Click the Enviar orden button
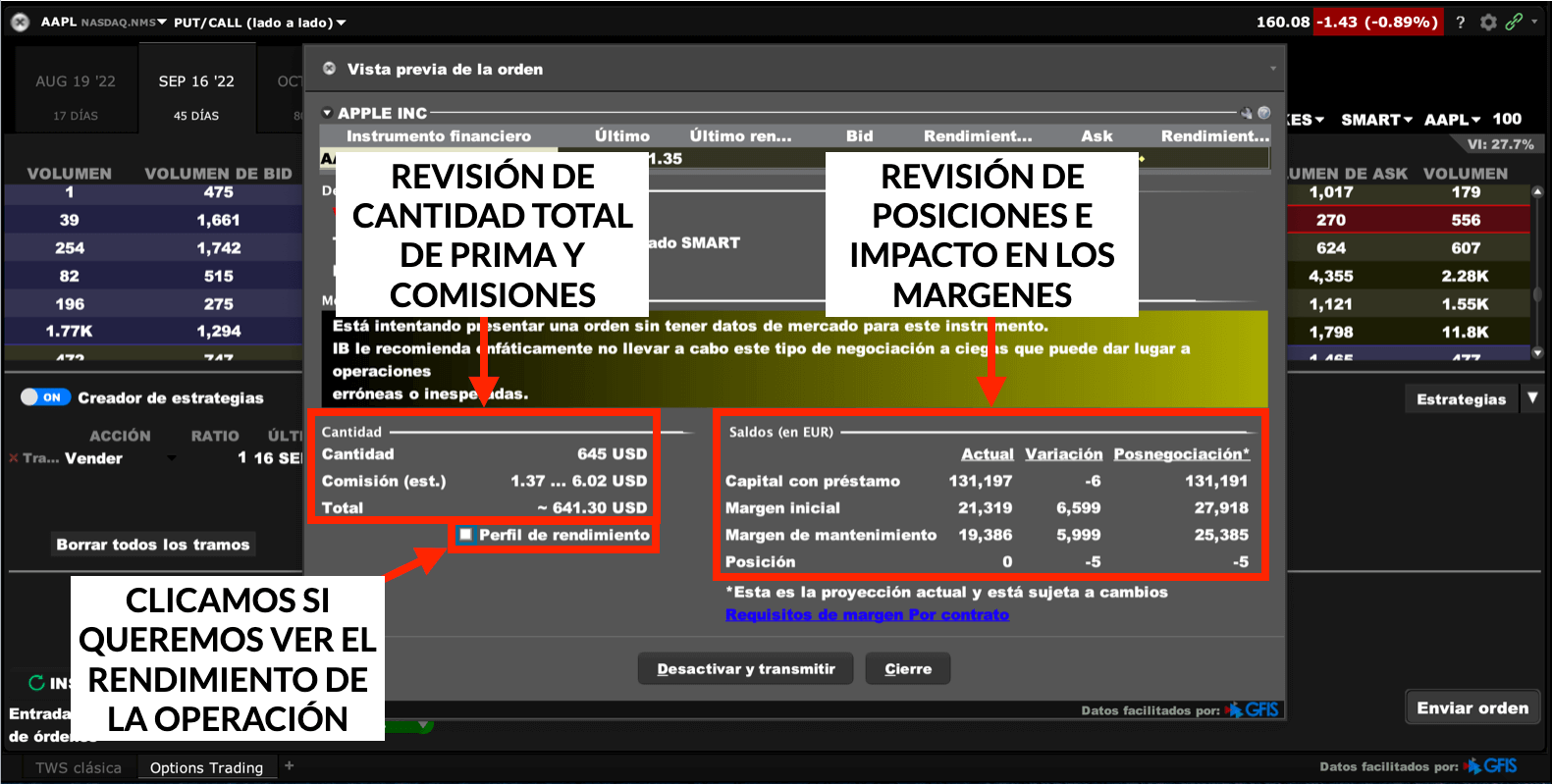The width and height of the screenshot is (1552, 784). 1472,707
